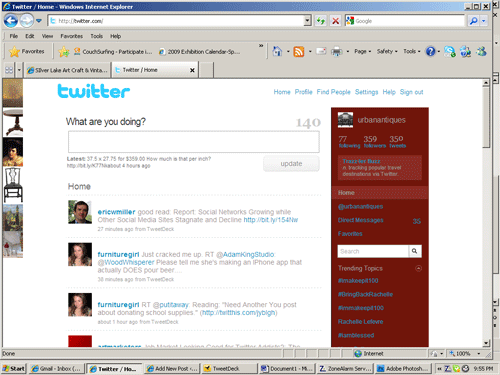Open the tab list dropdown arrow

pyautogui.click(x=19, y=70)
